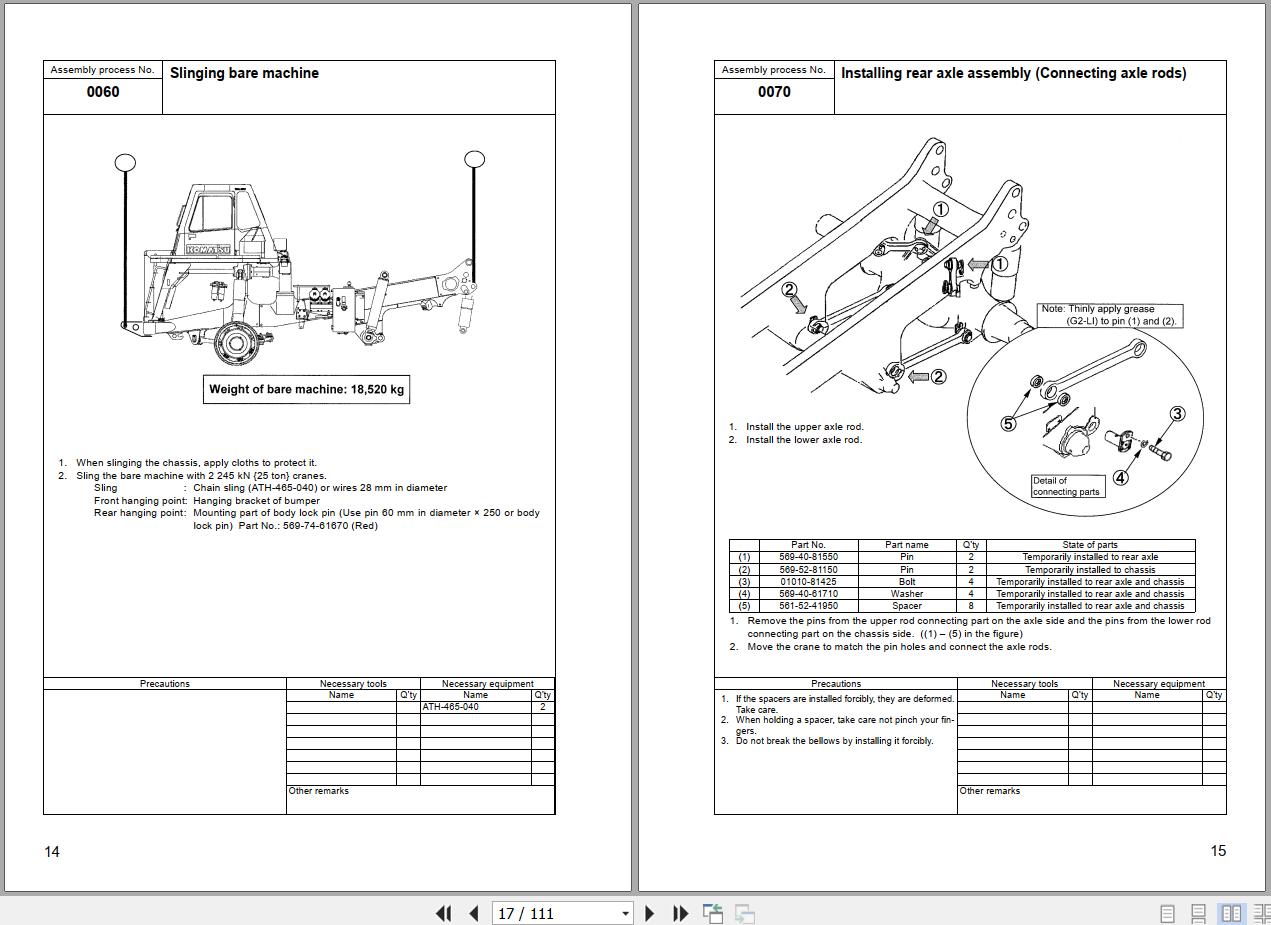Click the Installing rear axle assembly heading
This screenshot has width=1271, height=925.
coord(1014,73)
